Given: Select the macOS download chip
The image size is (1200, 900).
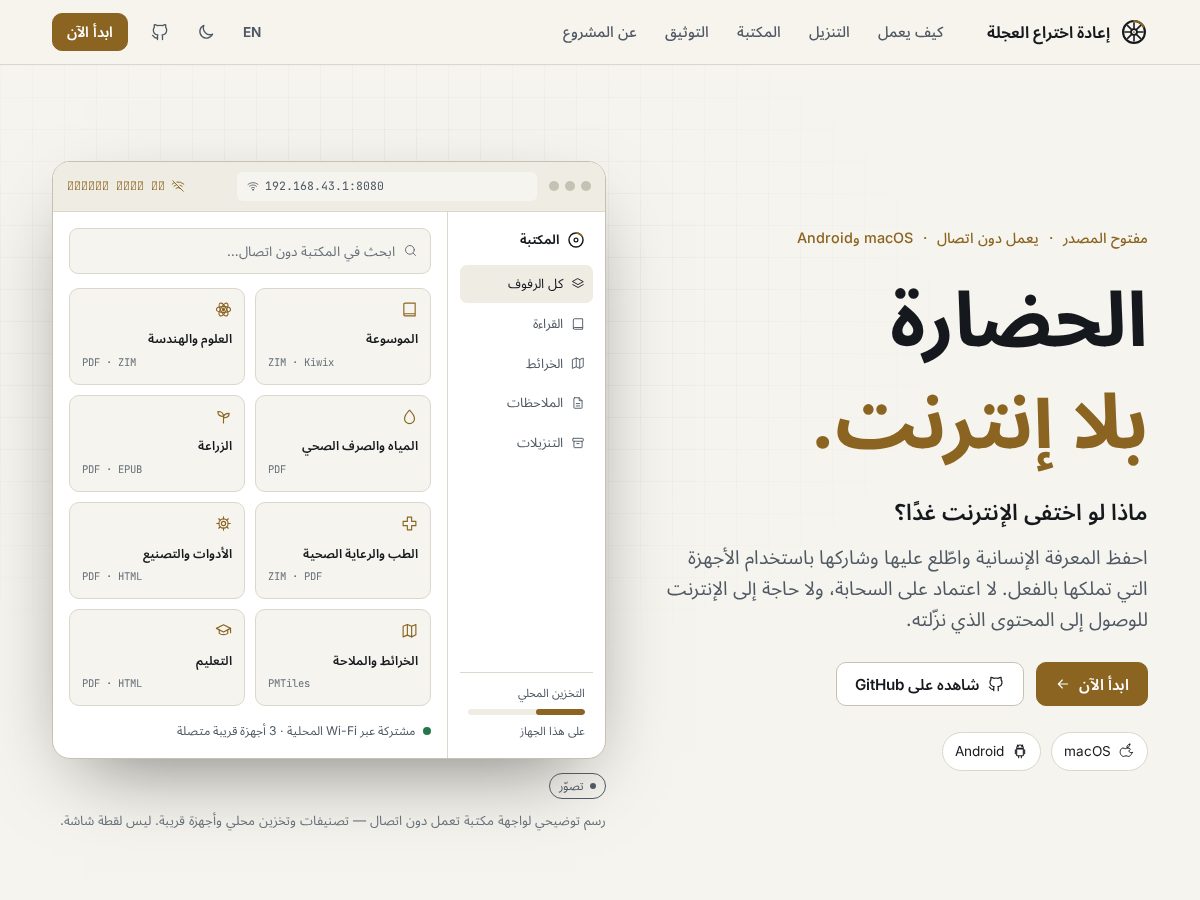Looking at the screenshot, I should (1099, 751).
